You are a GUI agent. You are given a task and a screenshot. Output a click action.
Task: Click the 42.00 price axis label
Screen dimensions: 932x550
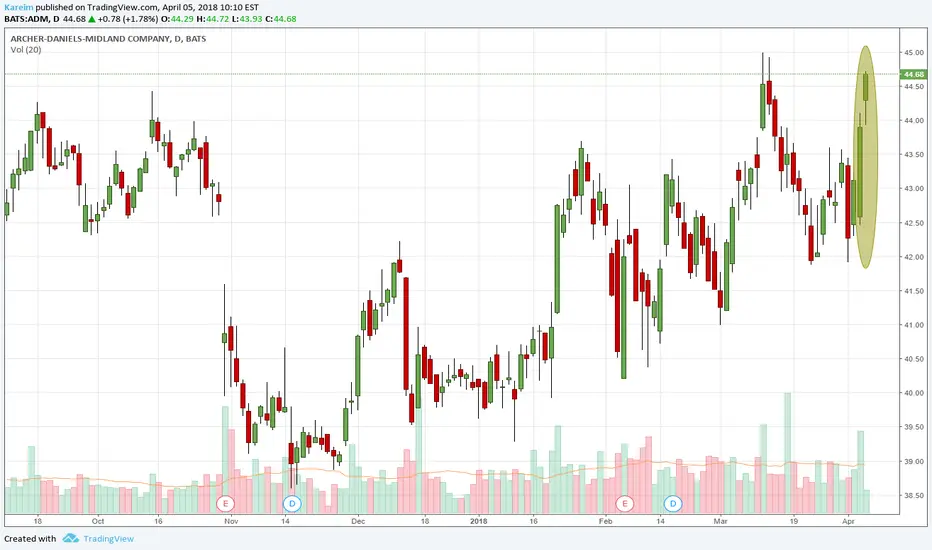[914, 257]
